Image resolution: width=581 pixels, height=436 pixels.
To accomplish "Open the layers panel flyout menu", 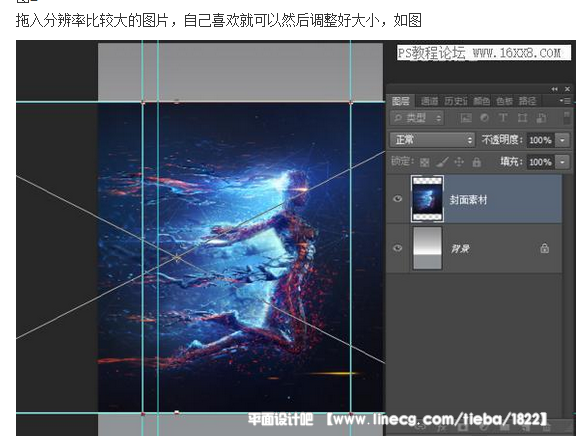I will [565, 100].
